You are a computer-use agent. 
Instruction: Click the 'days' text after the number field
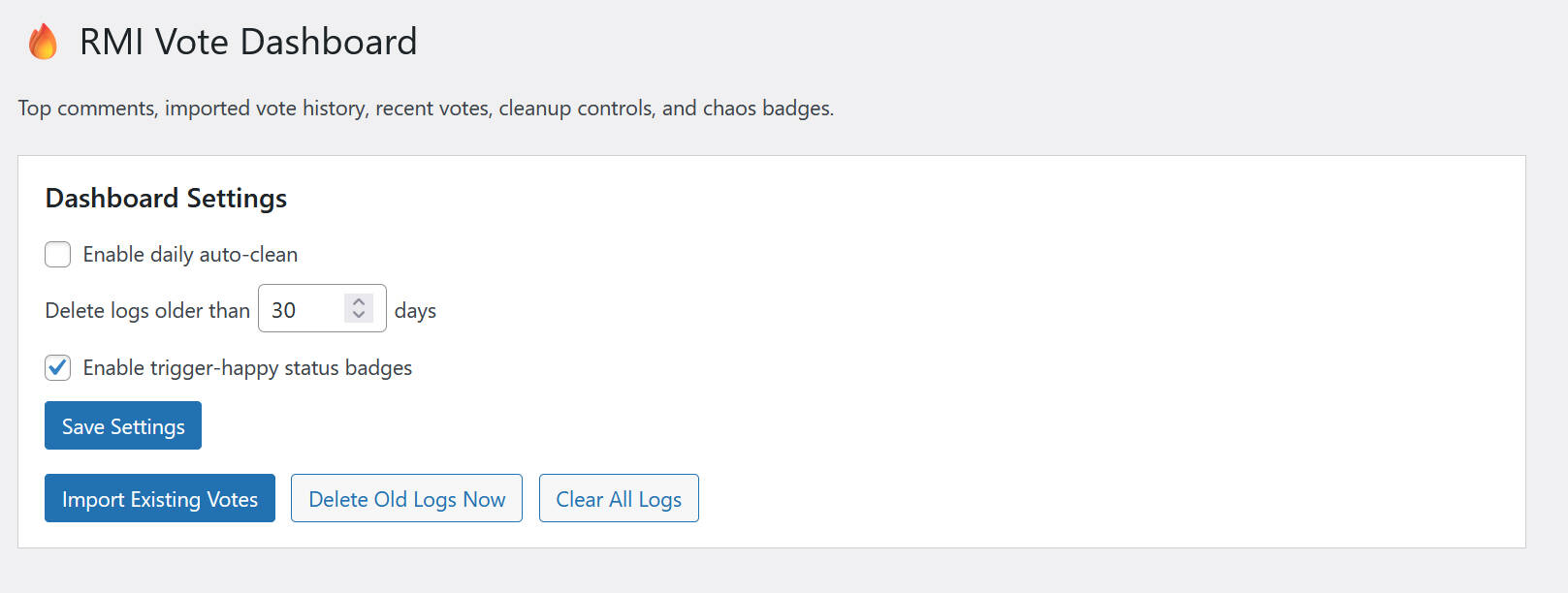coord(415,311)
